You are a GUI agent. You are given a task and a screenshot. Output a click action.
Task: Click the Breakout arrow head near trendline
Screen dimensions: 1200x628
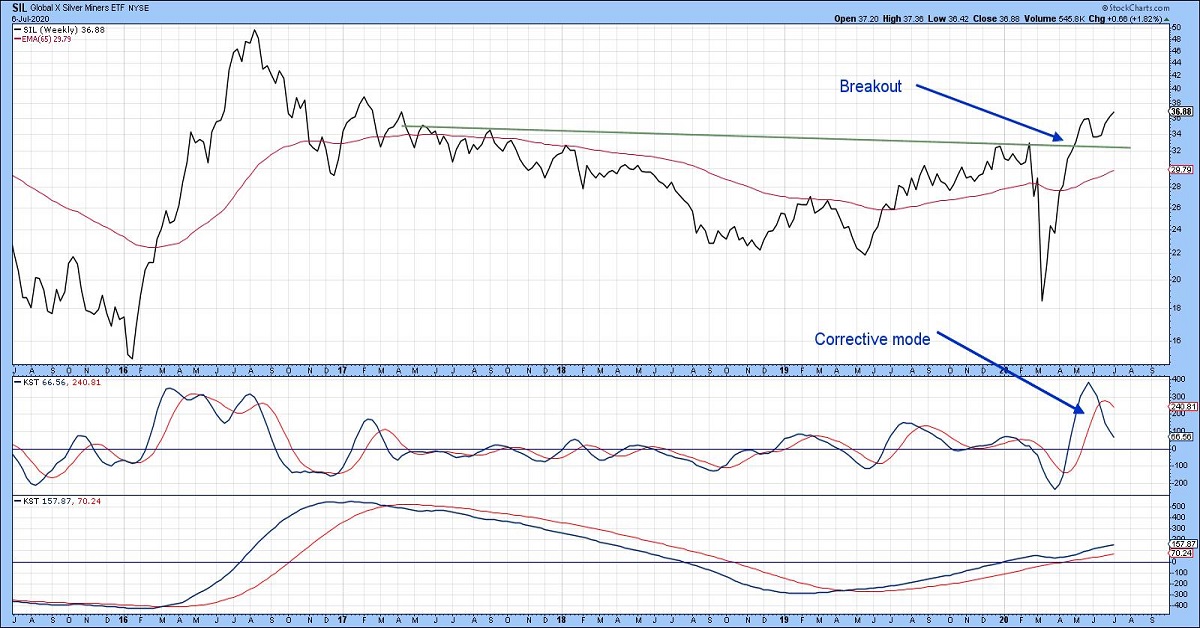pos(1058,137)
